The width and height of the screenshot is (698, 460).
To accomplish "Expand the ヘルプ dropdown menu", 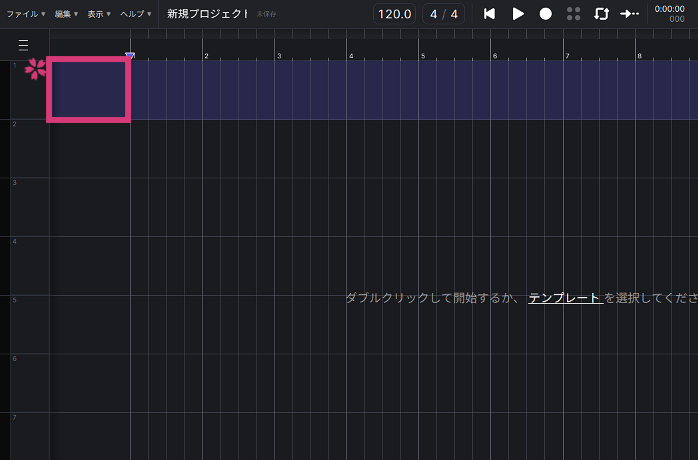I will (135, 14).
